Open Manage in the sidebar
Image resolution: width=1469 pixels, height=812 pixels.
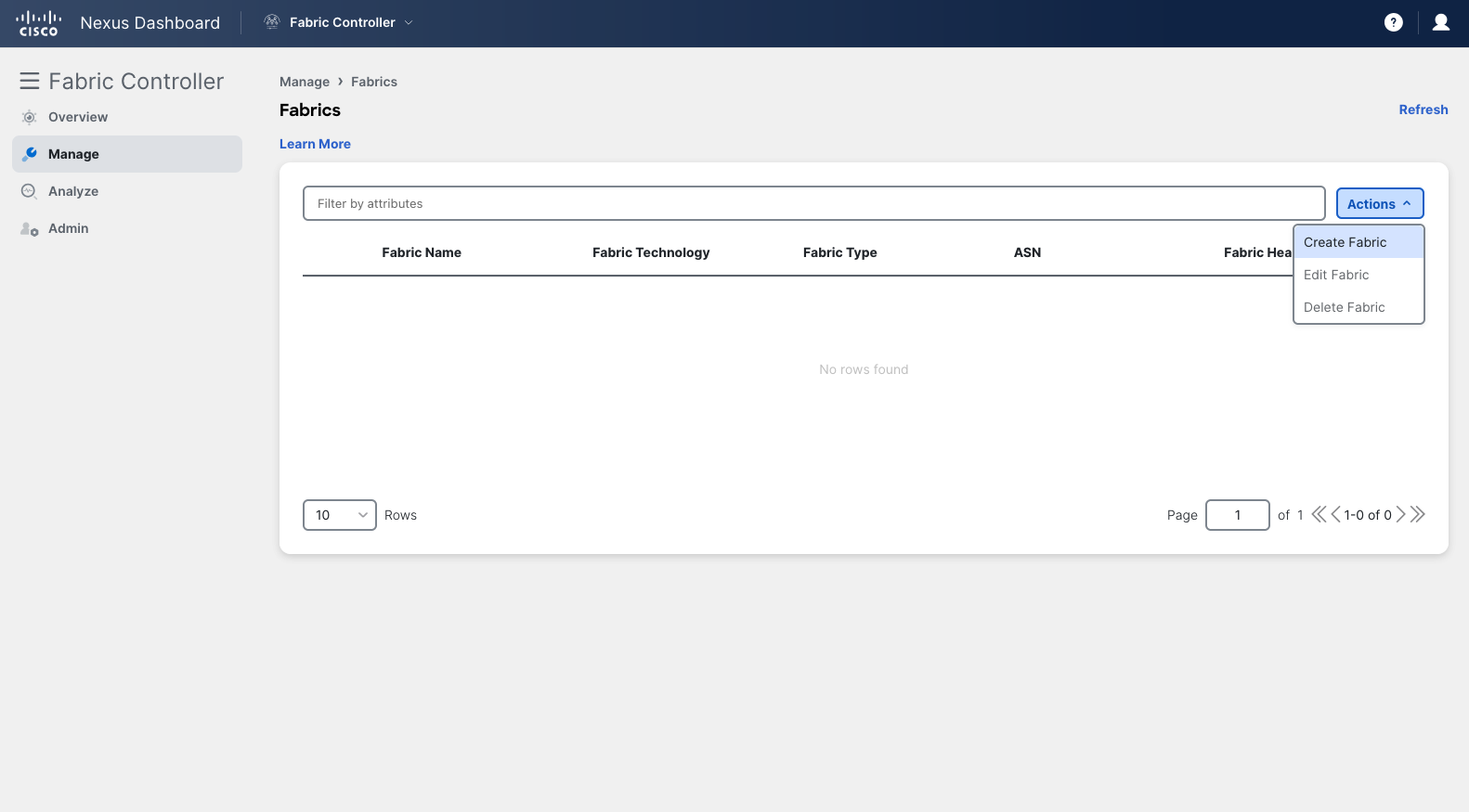click(x=127, y=154)
